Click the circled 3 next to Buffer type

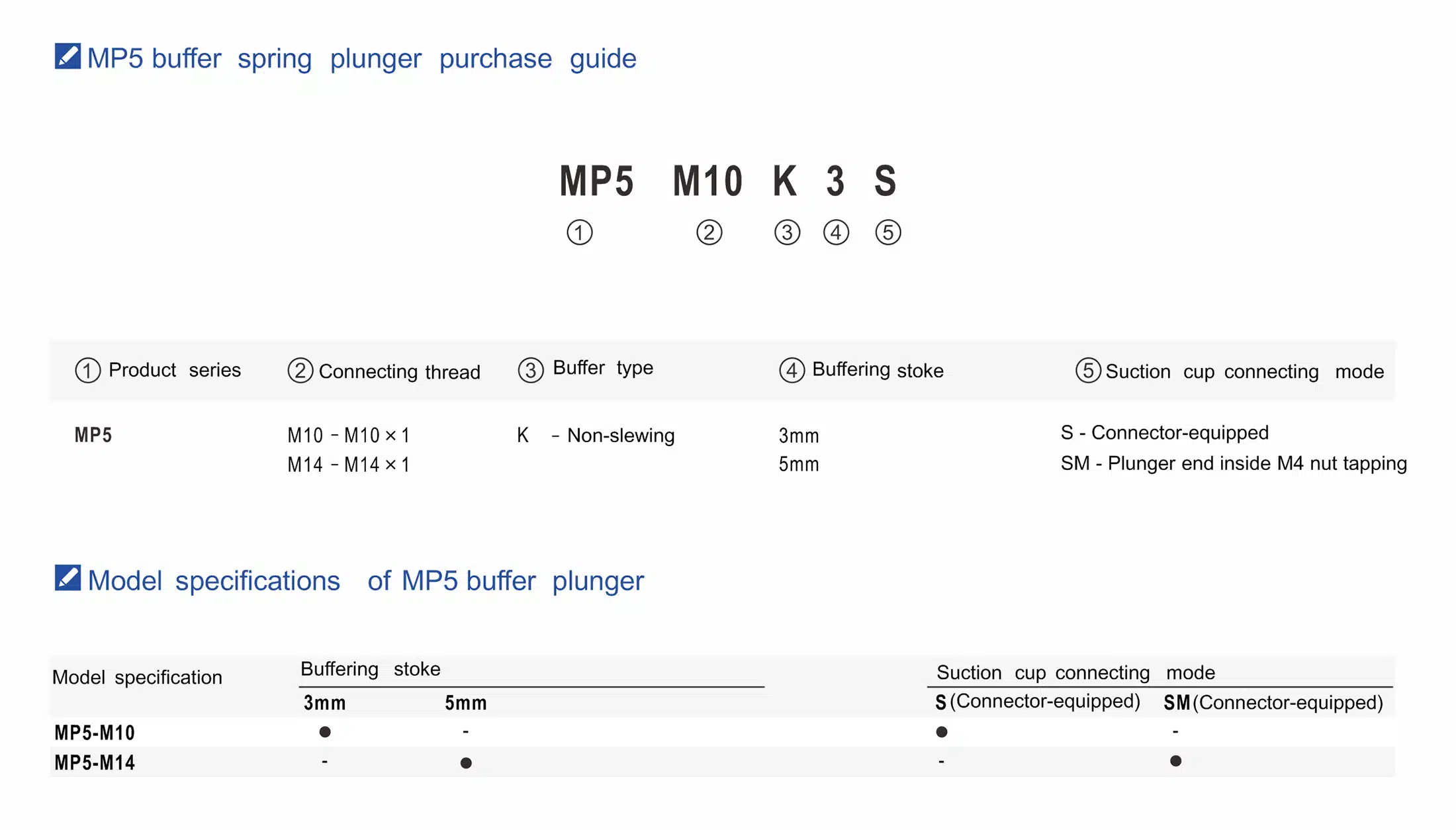pyautogui.click(x=530, y=370)
